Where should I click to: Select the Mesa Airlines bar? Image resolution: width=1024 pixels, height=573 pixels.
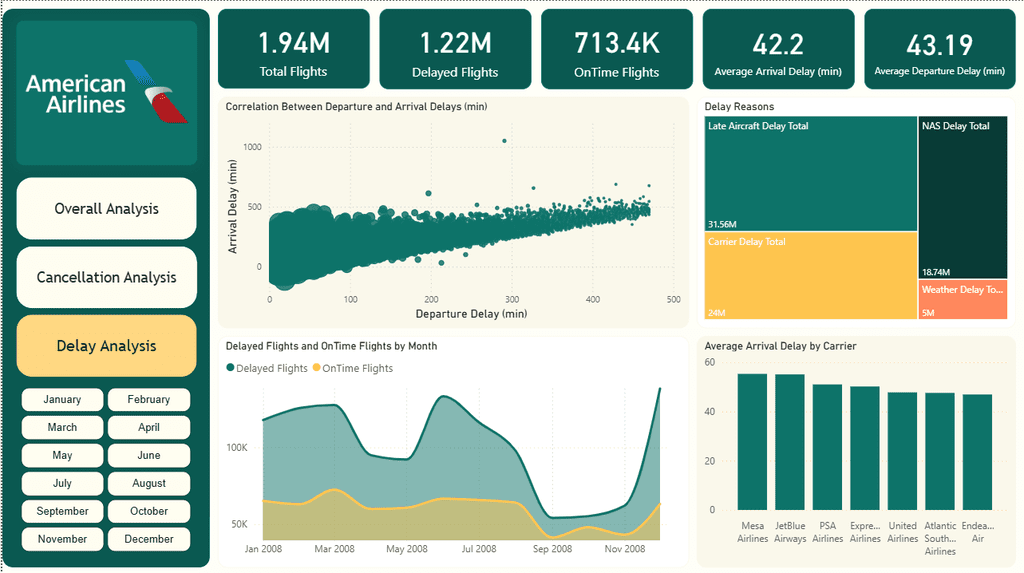click(x=752, y=442)
